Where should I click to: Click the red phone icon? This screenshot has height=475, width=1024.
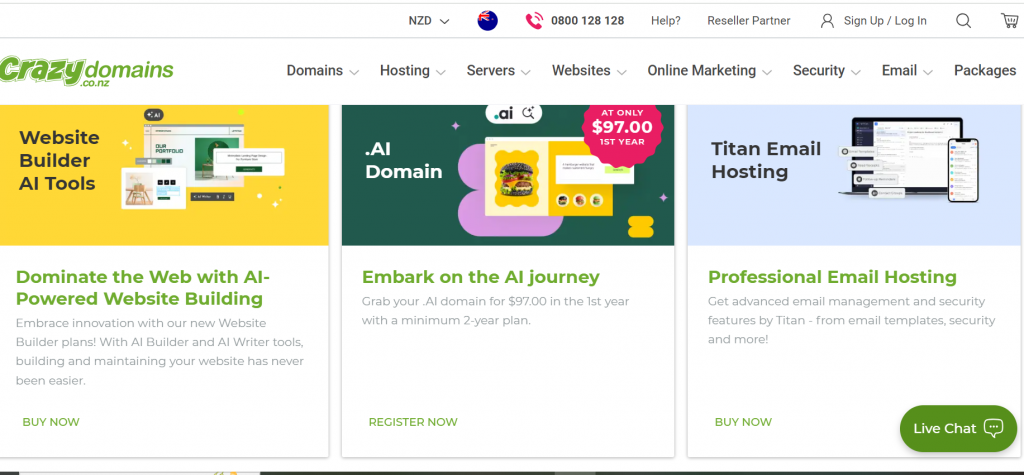534,21
